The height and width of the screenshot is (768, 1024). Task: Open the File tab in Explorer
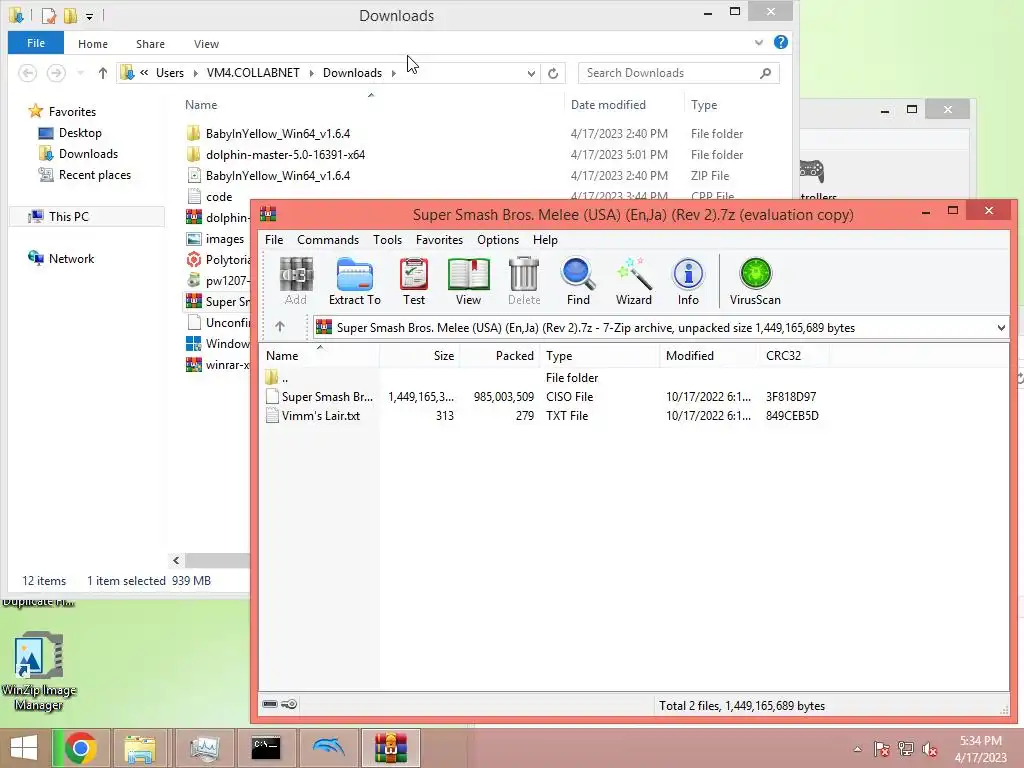(36, 43)
